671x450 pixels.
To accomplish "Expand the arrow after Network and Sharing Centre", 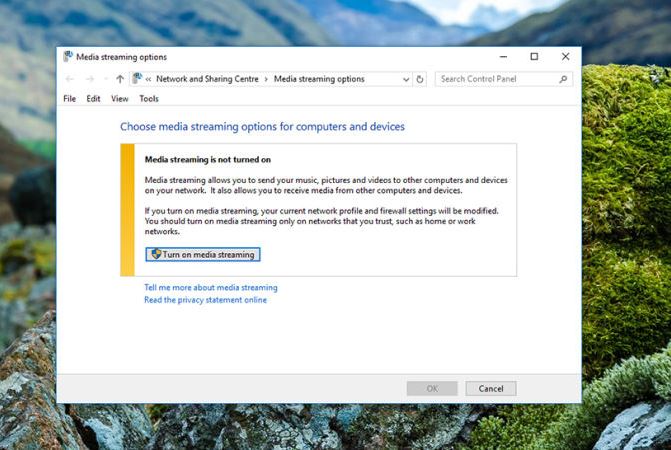I will [266, 79].
